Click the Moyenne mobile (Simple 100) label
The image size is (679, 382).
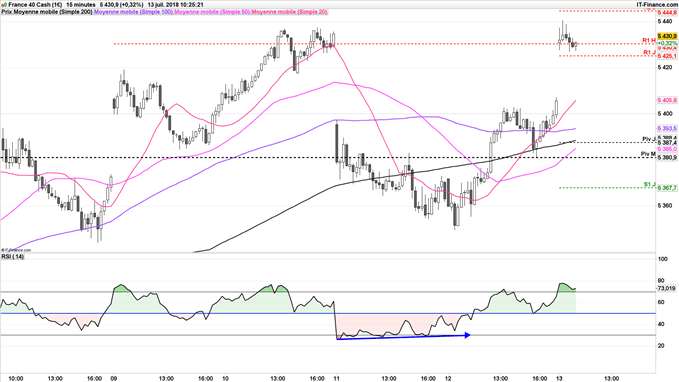coord(134,12)
